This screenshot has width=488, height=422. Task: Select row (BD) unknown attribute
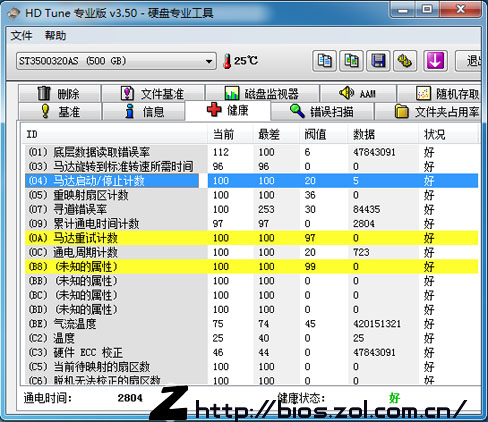click(x=251, y=310)
